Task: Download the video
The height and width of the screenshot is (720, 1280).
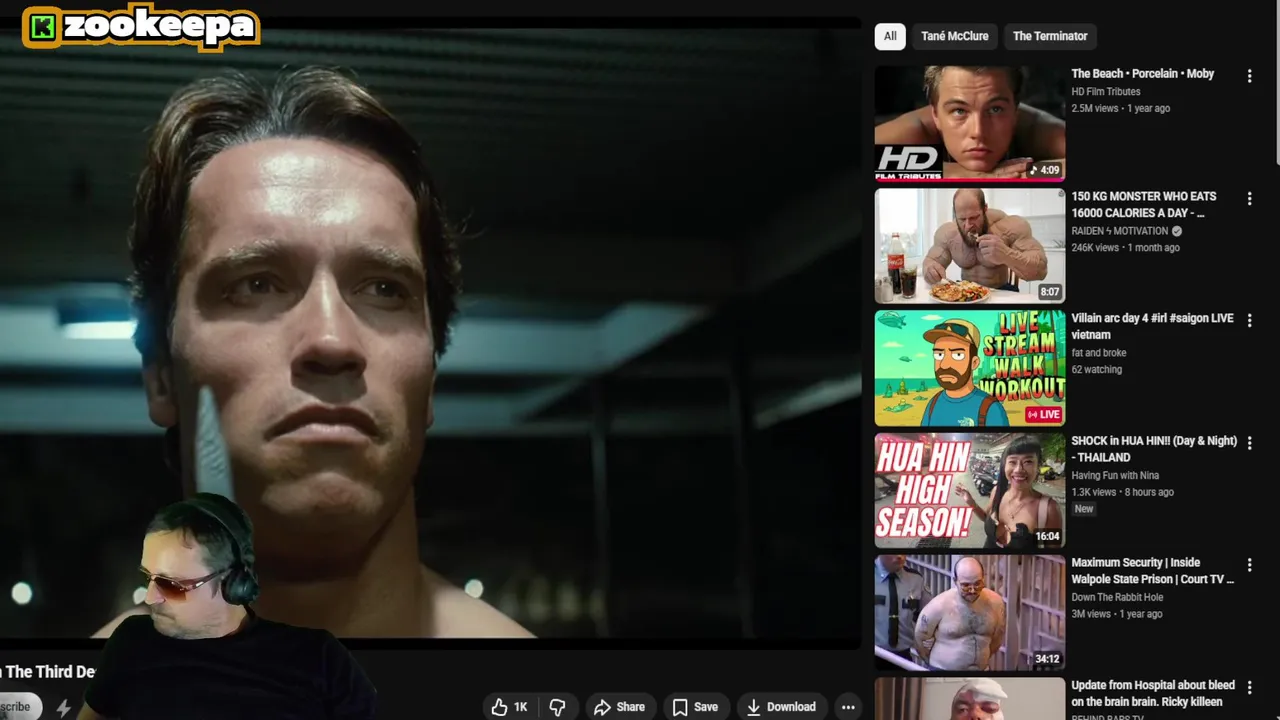Action: [781, 707]
